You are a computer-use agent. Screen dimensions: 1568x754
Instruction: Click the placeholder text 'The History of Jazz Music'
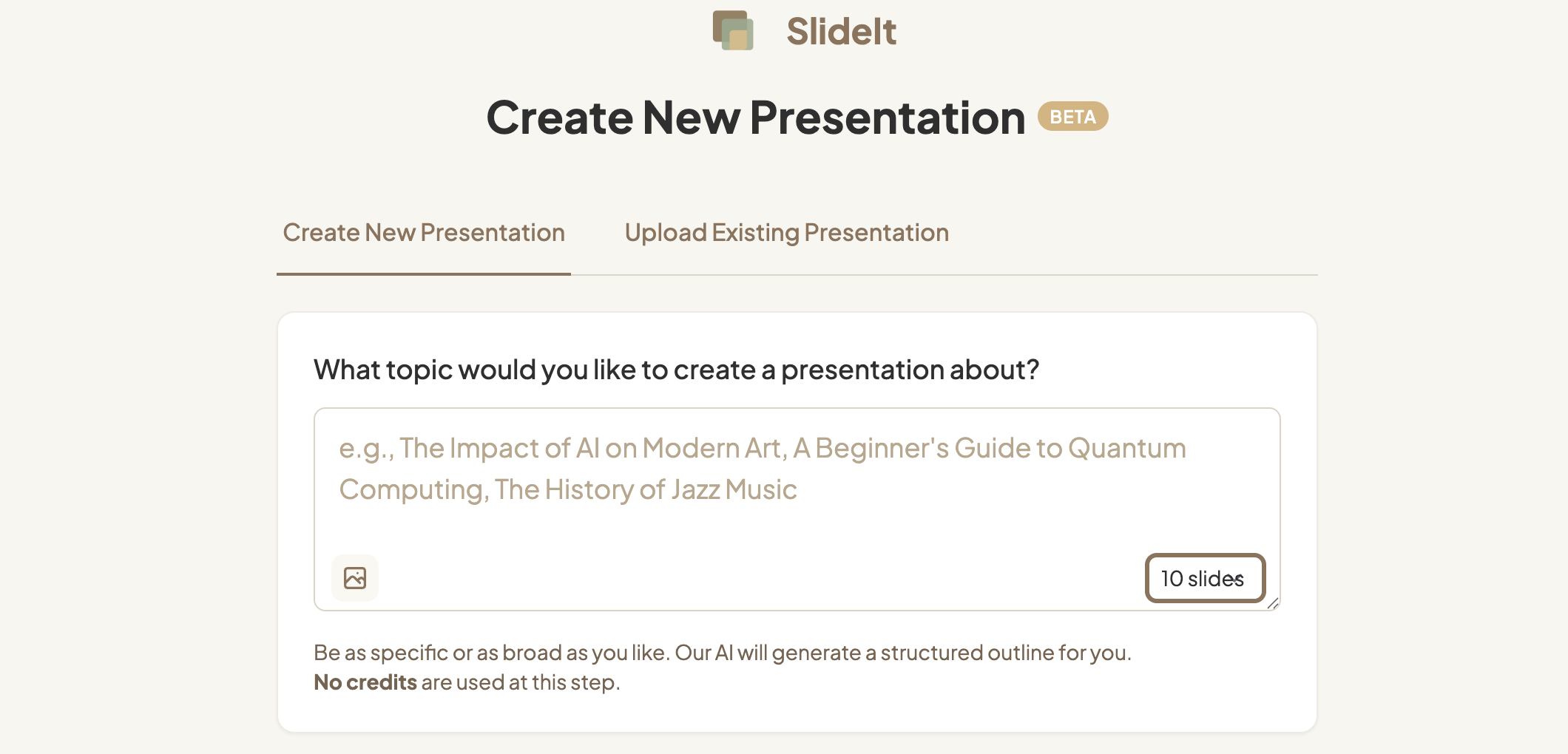[646, 489]
